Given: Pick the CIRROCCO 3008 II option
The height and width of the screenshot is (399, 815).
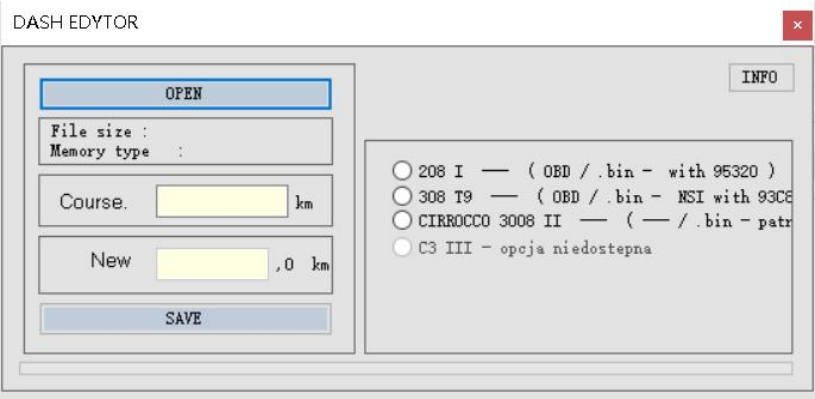Looking at the screenshot, I should [402, 220].
